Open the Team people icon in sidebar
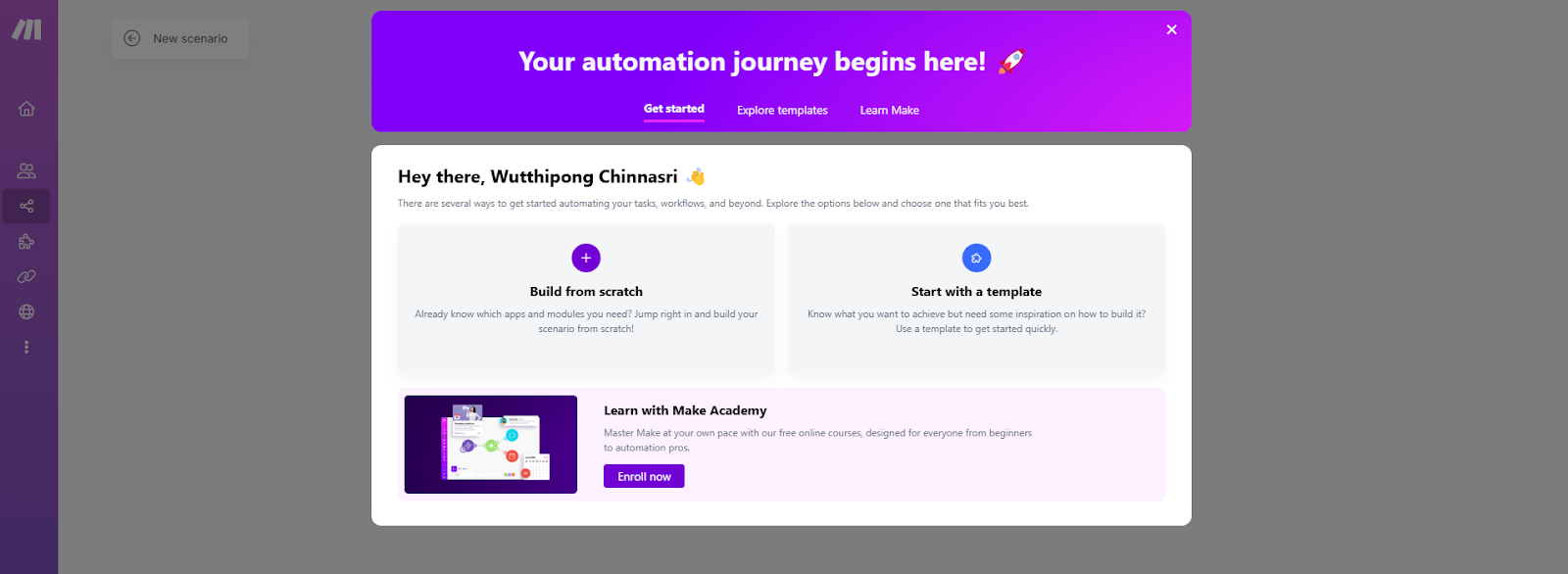The height and width of the screenshot is (574, 1568). point(26,170)
